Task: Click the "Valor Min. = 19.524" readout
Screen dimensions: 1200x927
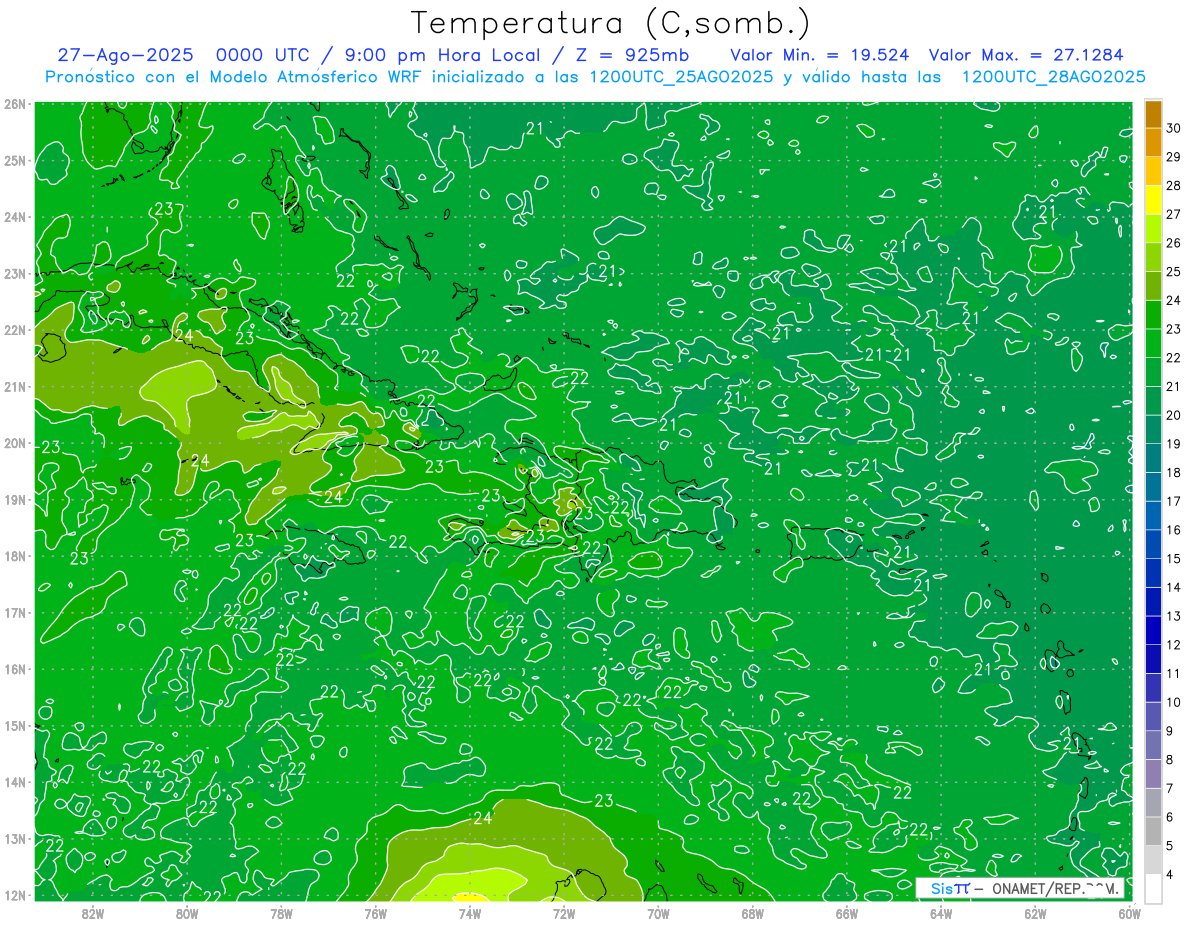Action: [820, 55]
